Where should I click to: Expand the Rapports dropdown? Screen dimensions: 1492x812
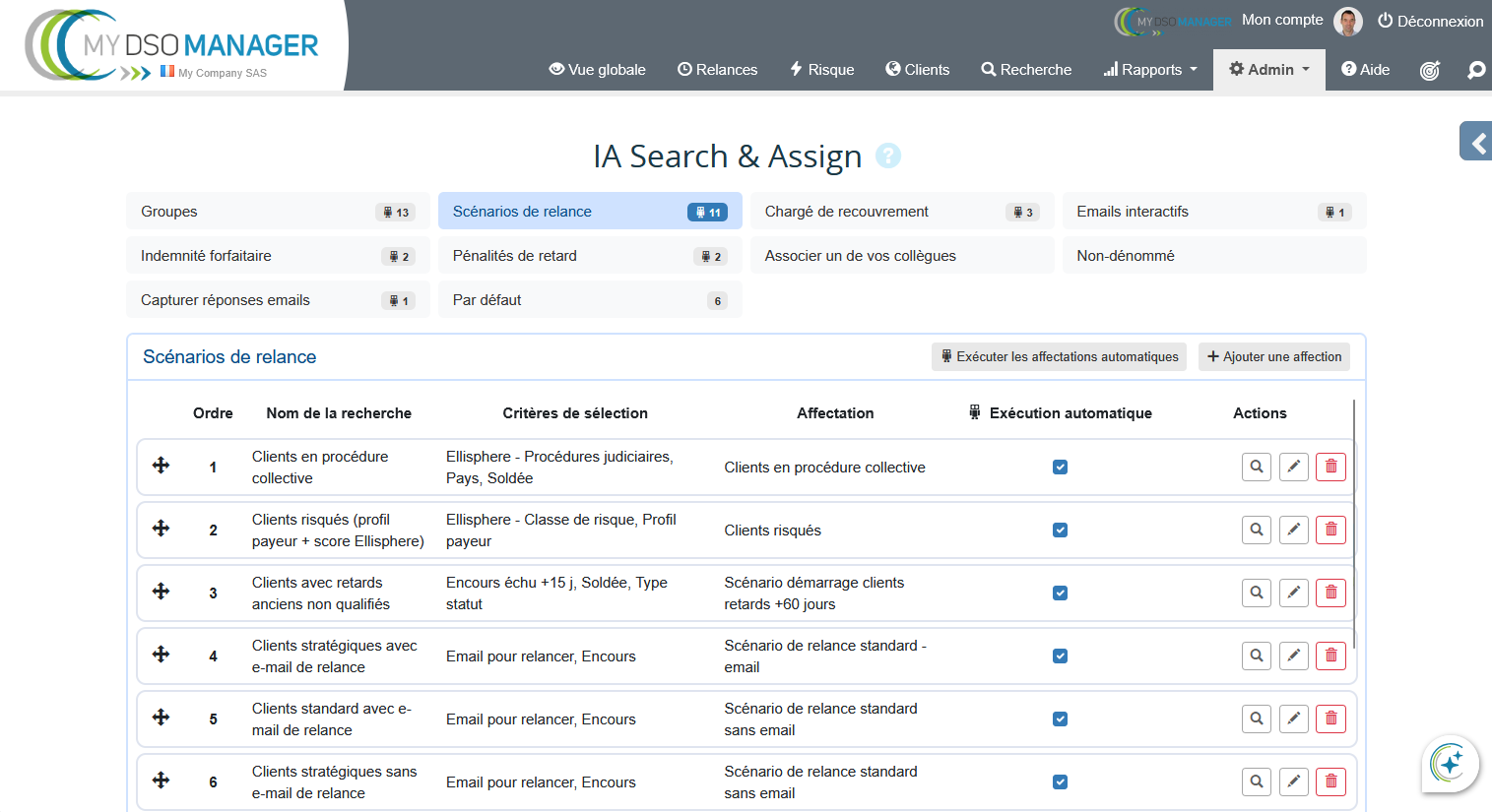click(1149, 69)
